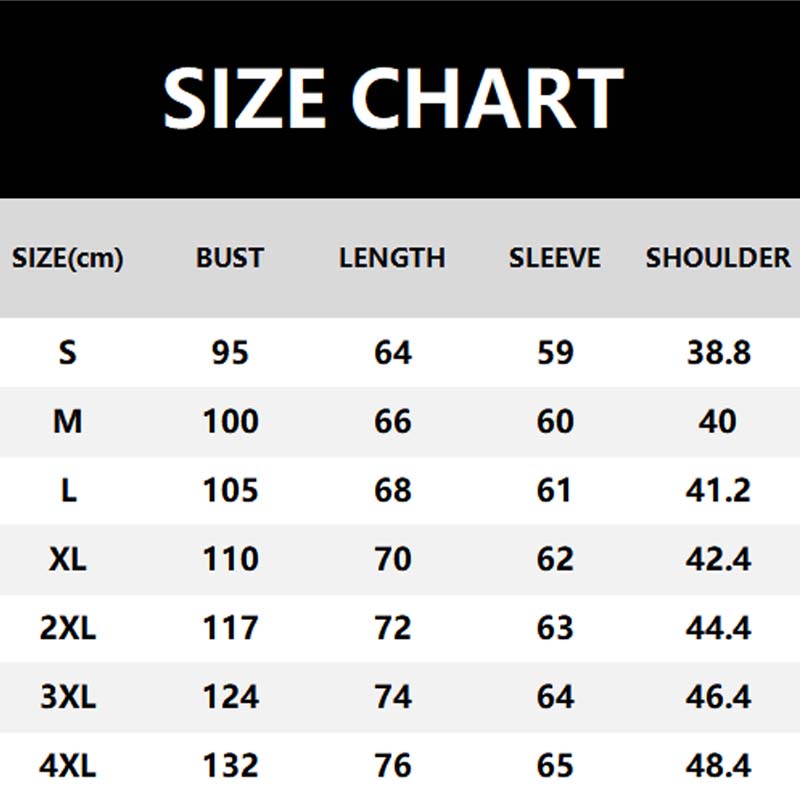Click sleeve value 62 for size XL
800x800 pixels.
[555, 559]
